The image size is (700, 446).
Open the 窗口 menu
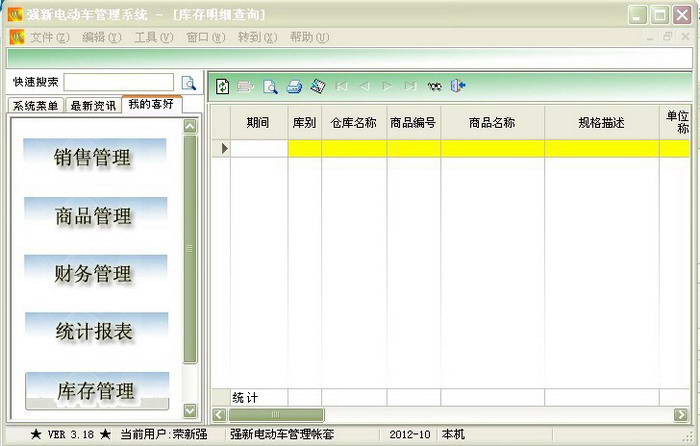pyautogui.click(x=205, y=38)
